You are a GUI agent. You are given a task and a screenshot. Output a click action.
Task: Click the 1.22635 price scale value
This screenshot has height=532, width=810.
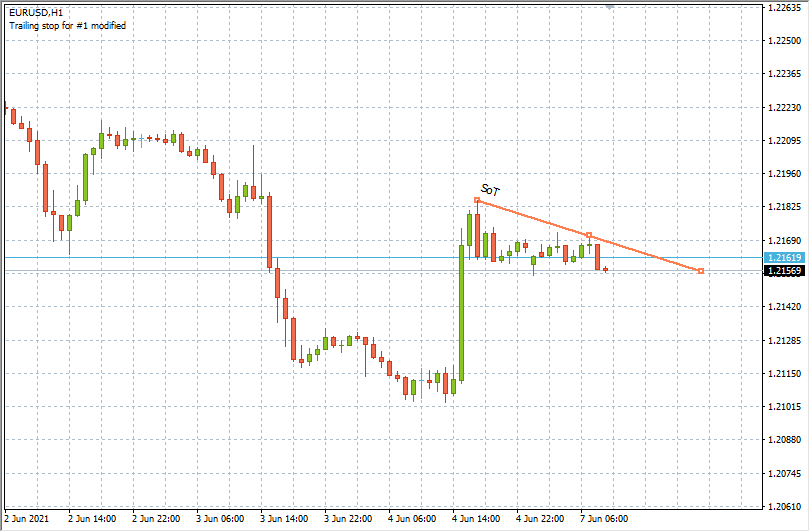click(785, 8)
